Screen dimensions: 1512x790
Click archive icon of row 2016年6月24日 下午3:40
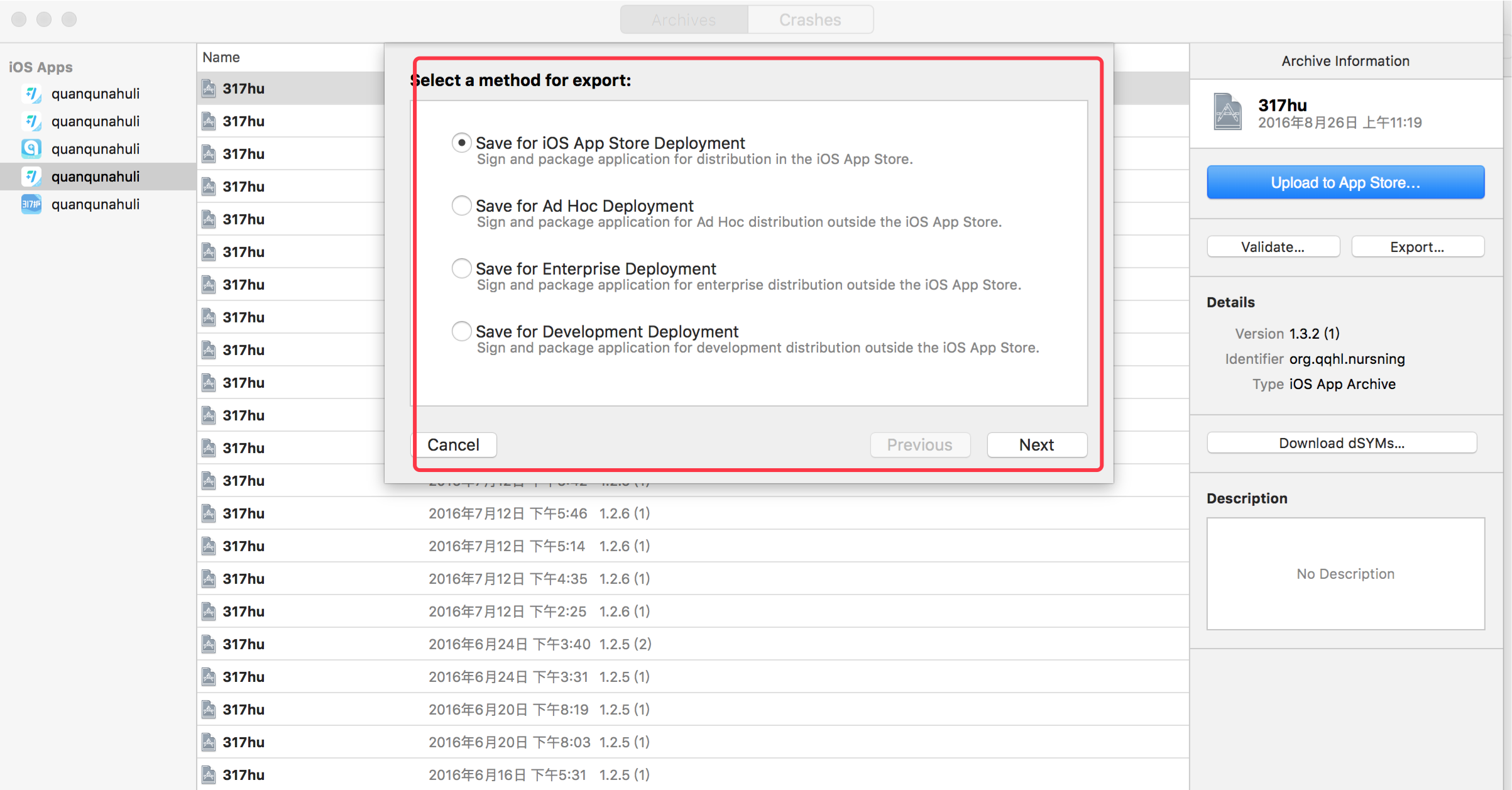[x=209, y=644]
